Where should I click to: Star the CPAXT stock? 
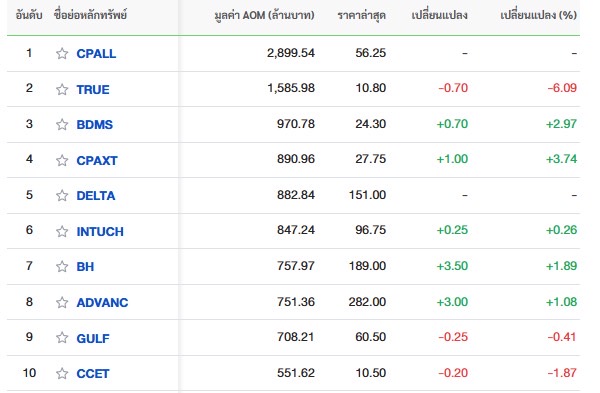[62, 160]
